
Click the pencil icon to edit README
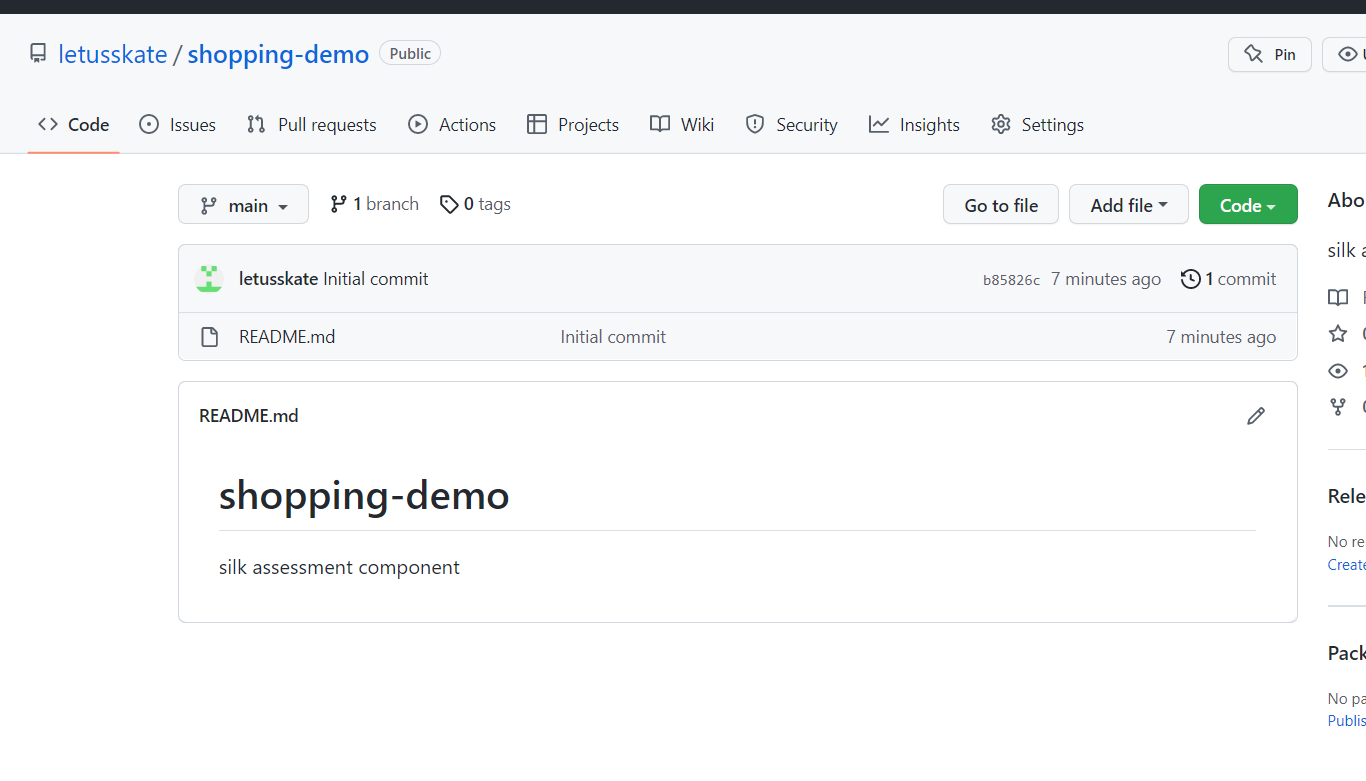click(x=1256, y=416)
